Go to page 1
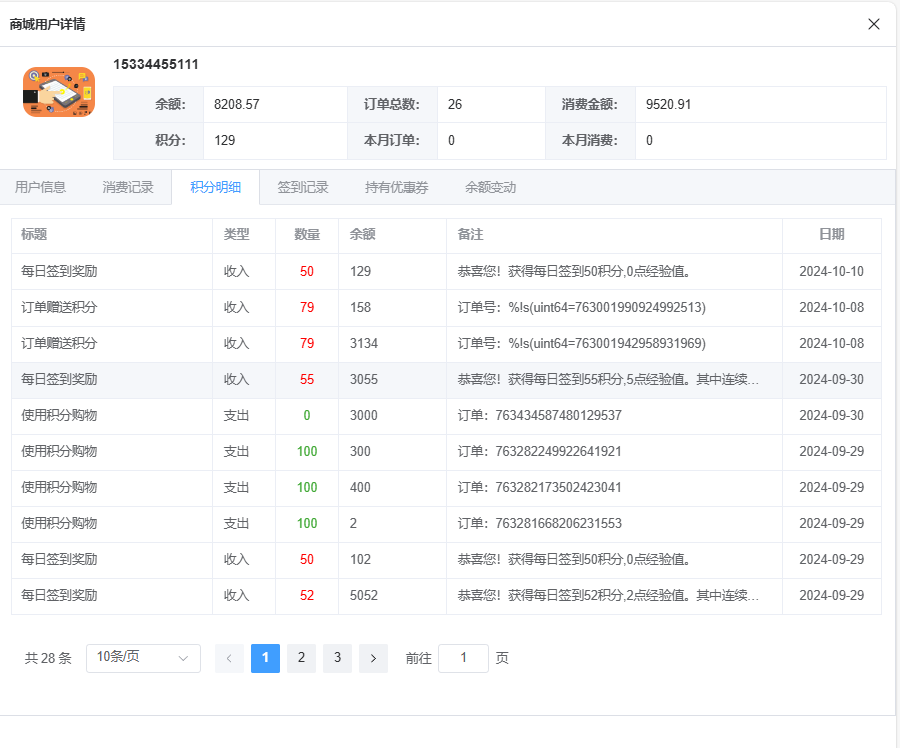The height and width of the screenshot is (748, 900). point(265,658)
